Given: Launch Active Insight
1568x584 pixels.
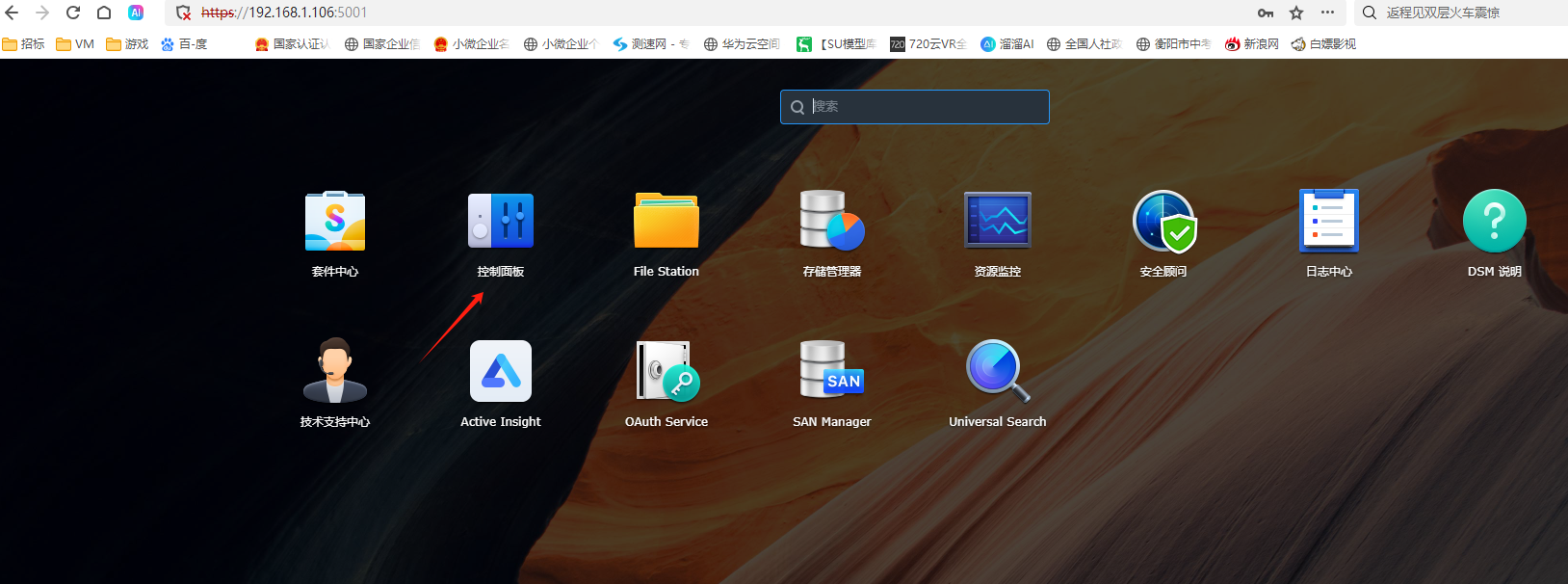Looking at the screenshot, I should point(501,371).
